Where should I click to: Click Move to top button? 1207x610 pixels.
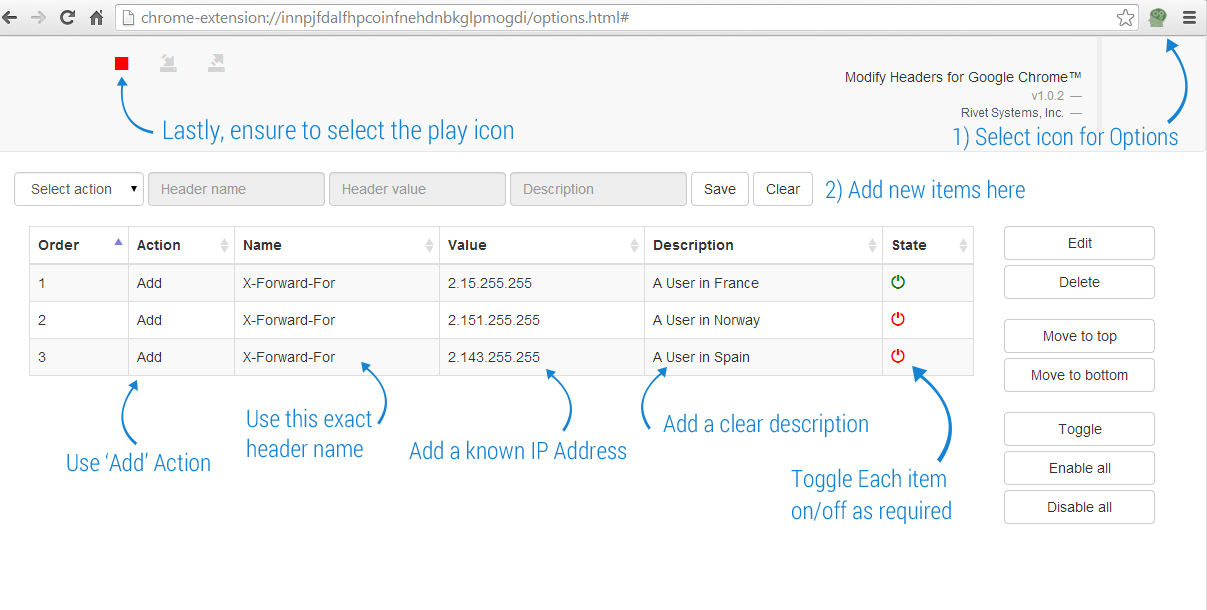click(x=1079, y=336)
